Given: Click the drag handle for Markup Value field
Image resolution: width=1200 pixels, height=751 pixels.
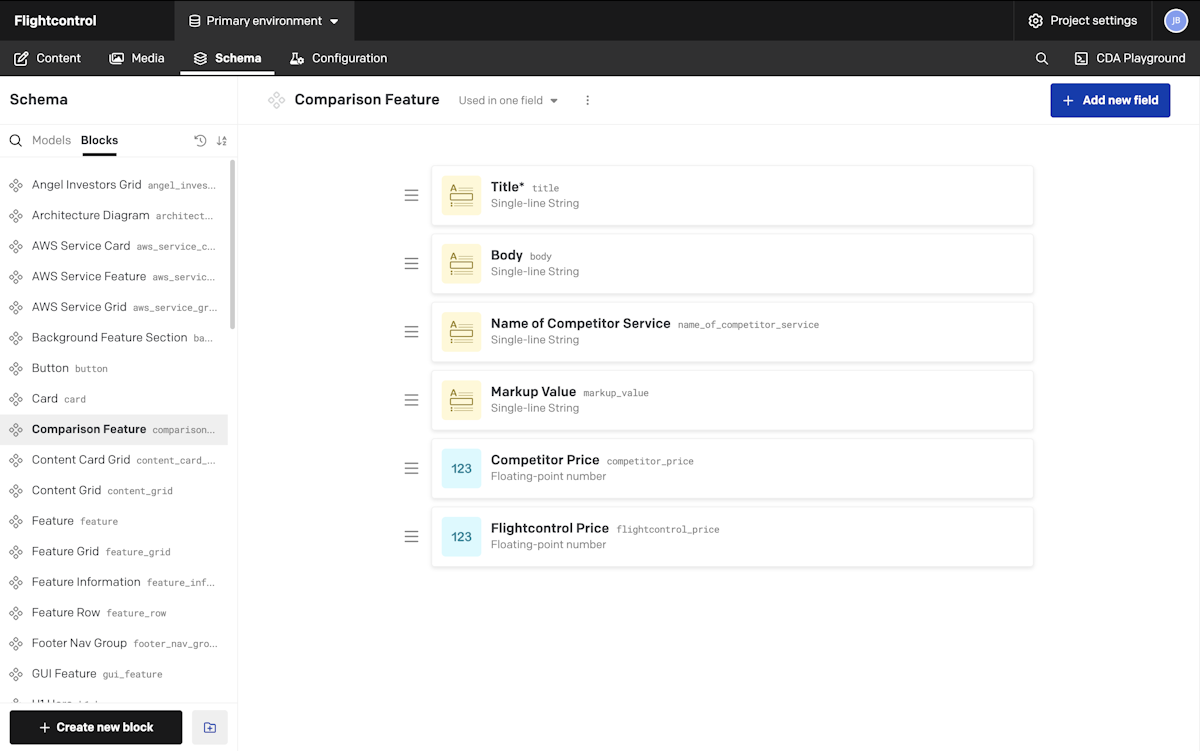Looking at the screenshot, I should pyautogui.click(x=411, y=399).
